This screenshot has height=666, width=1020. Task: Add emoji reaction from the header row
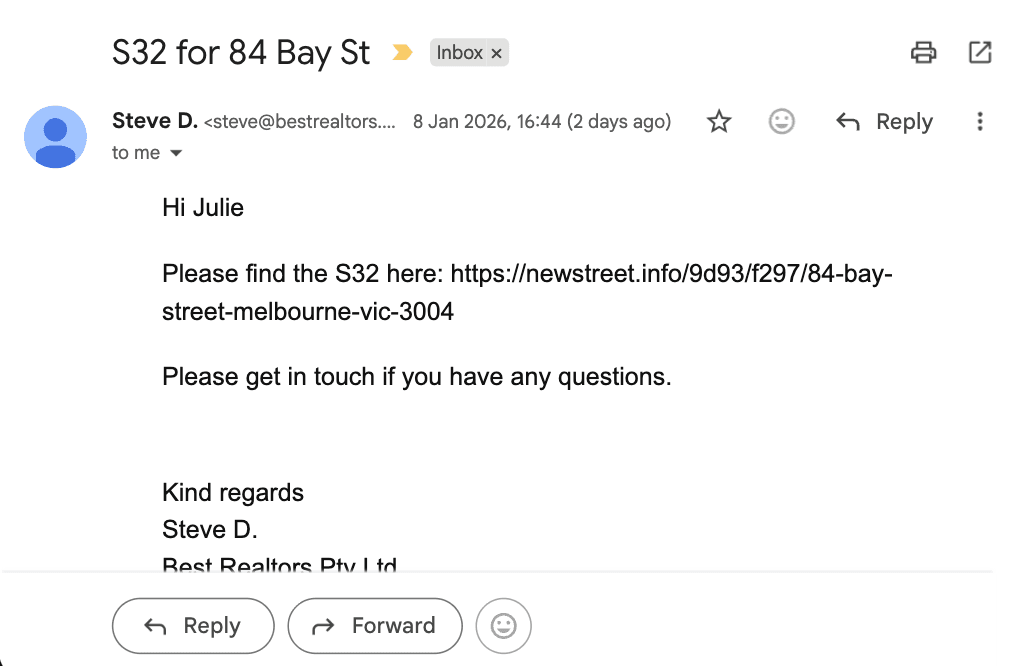tap(781, 122)
